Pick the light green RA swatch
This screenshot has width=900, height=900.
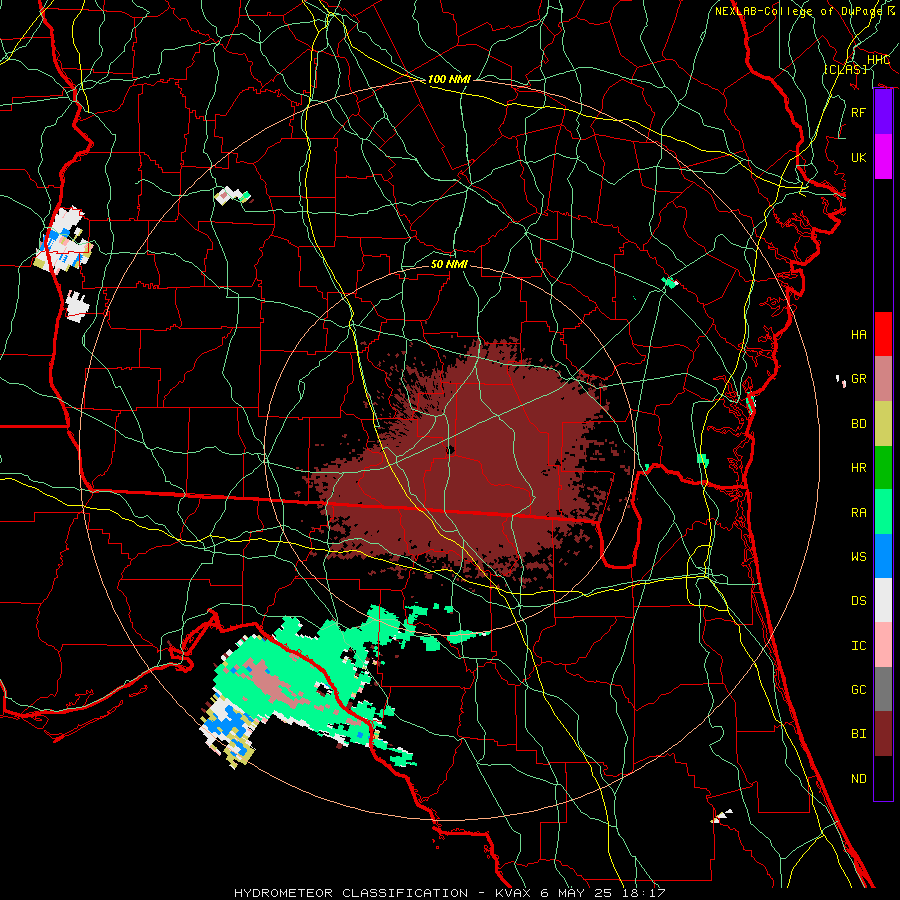pyautogui.click(x=883, y=512)
